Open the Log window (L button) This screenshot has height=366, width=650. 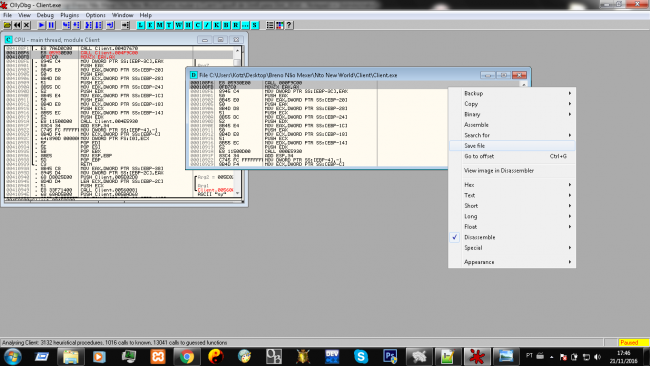coord(141,25)
